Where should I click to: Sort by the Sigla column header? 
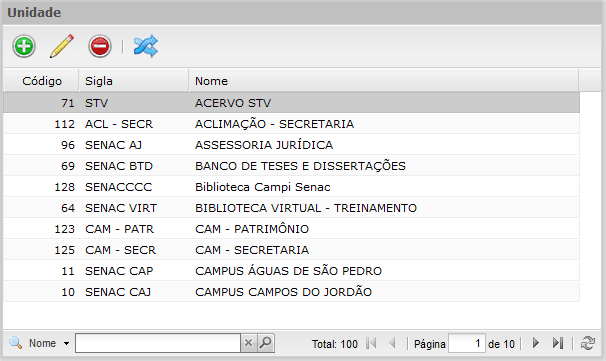coord(134,81)
